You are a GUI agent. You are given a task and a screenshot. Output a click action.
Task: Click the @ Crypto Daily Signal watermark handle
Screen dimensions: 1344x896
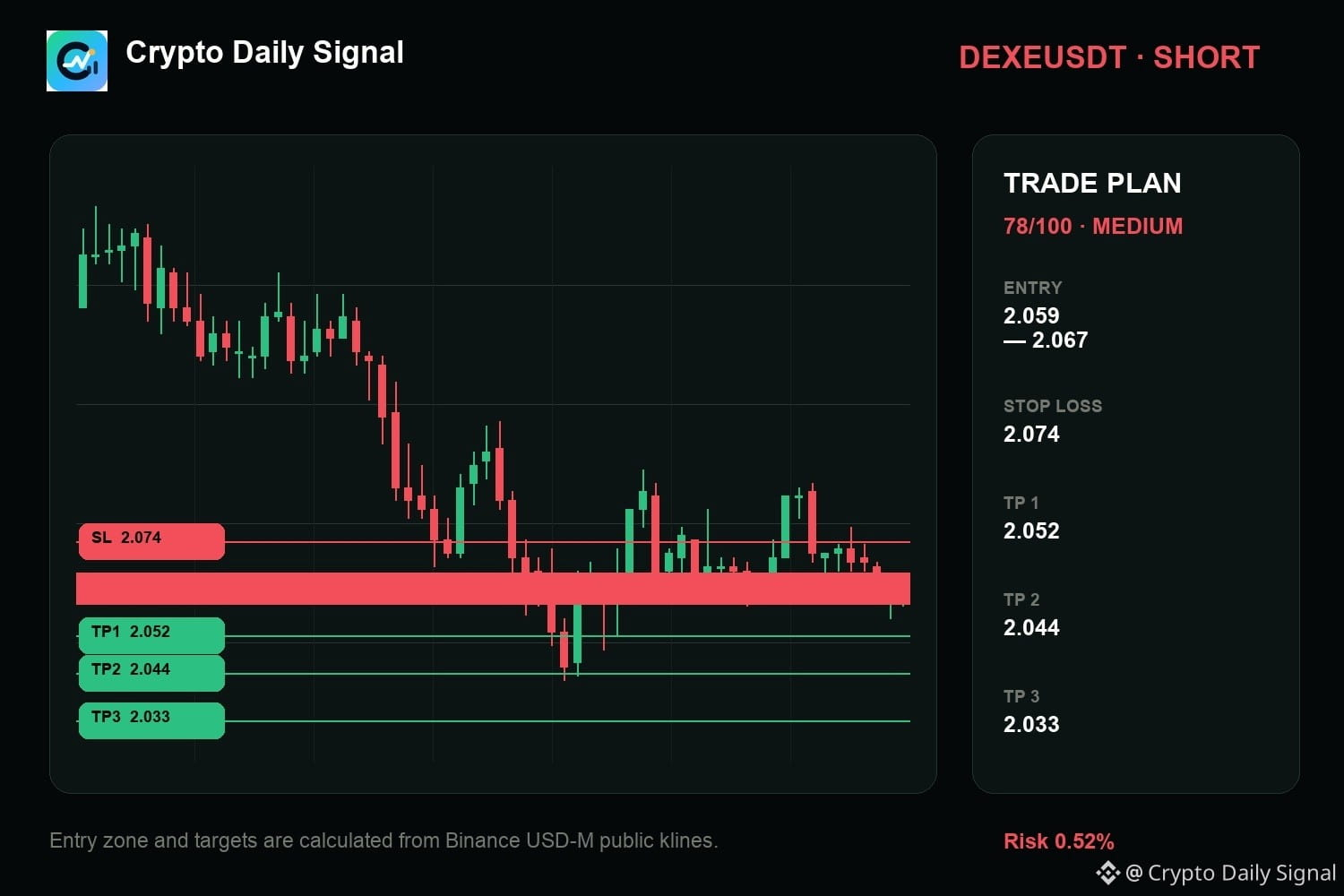point(1230,873)
